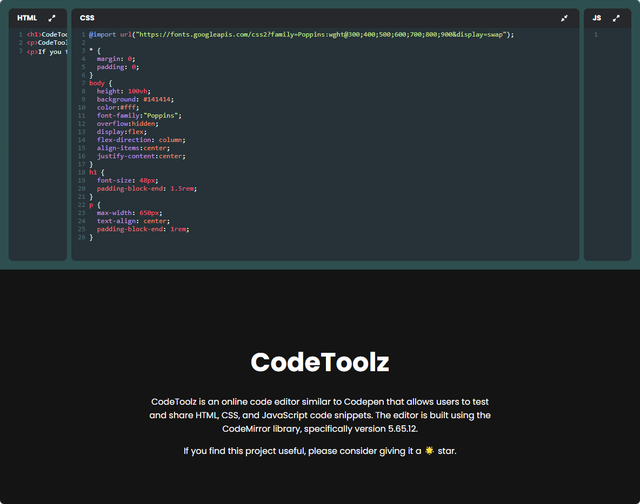640x504 pixels.
Task: Click the CodeToolz heading in preview
Action: [x=320, y=362]
